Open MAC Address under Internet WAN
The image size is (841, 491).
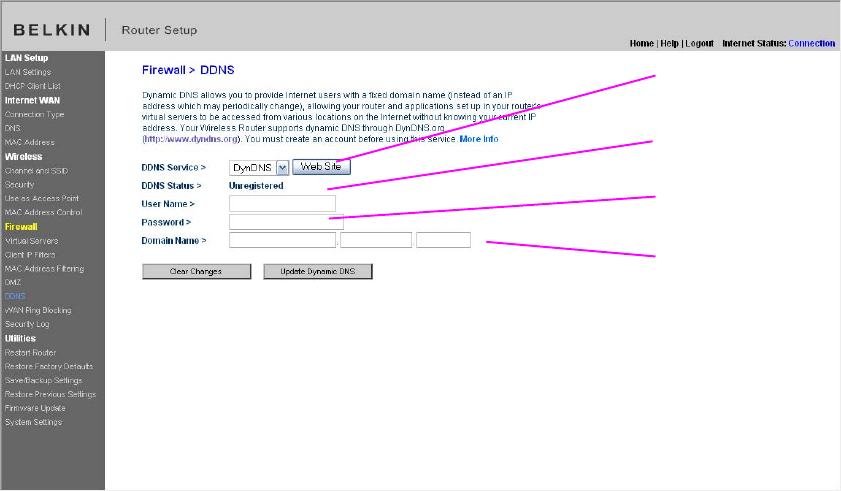point(29,142)
